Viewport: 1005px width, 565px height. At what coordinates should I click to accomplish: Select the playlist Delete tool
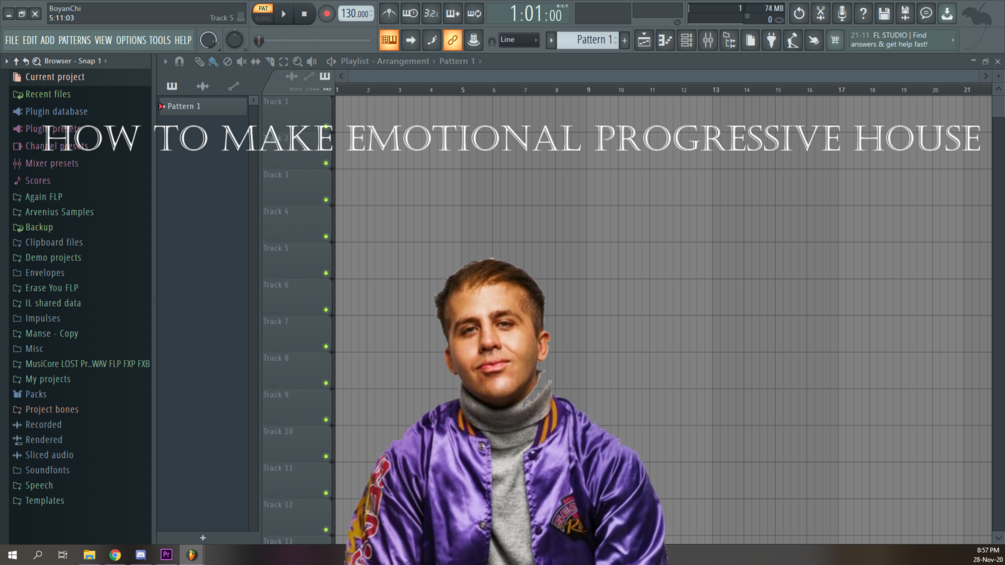[x=228, y=61]
